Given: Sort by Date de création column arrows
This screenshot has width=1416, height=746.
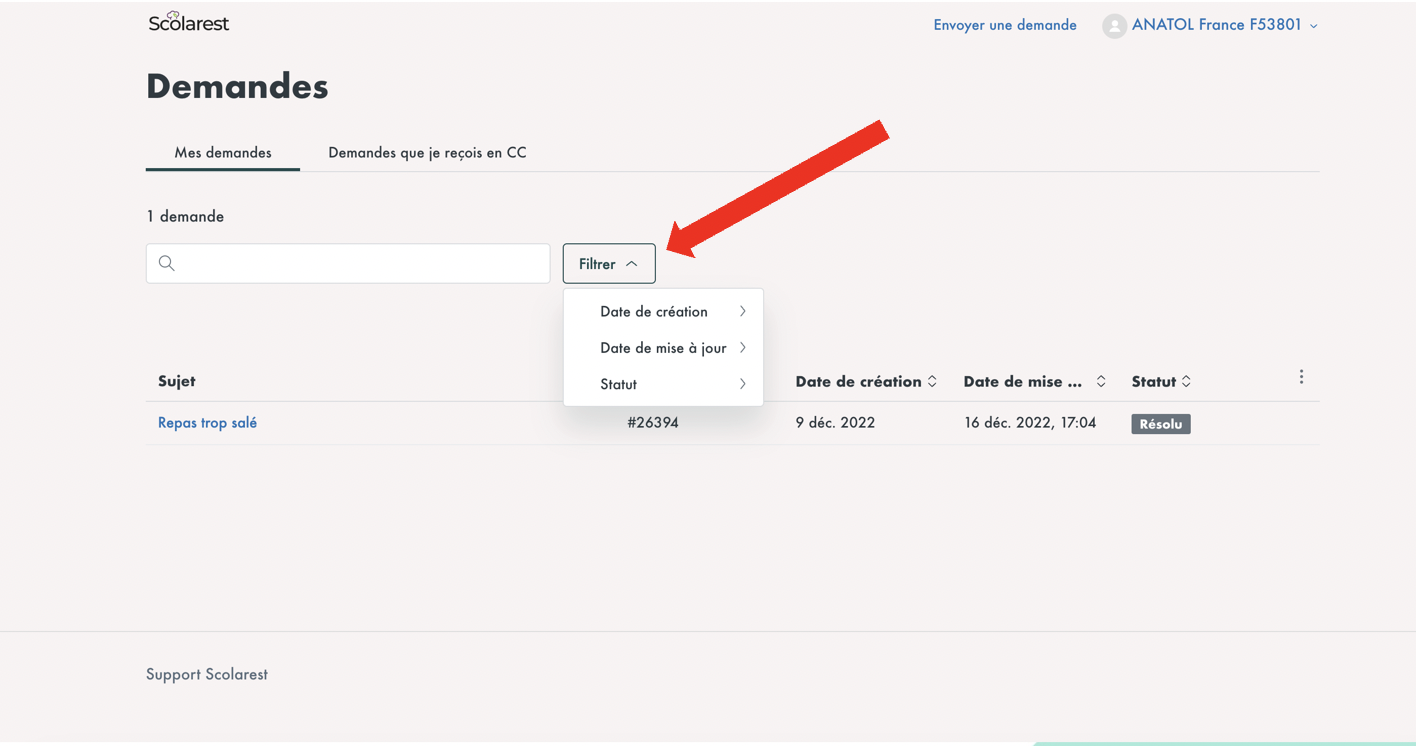Looking at the screenshot, I should [x=932, y=382].
